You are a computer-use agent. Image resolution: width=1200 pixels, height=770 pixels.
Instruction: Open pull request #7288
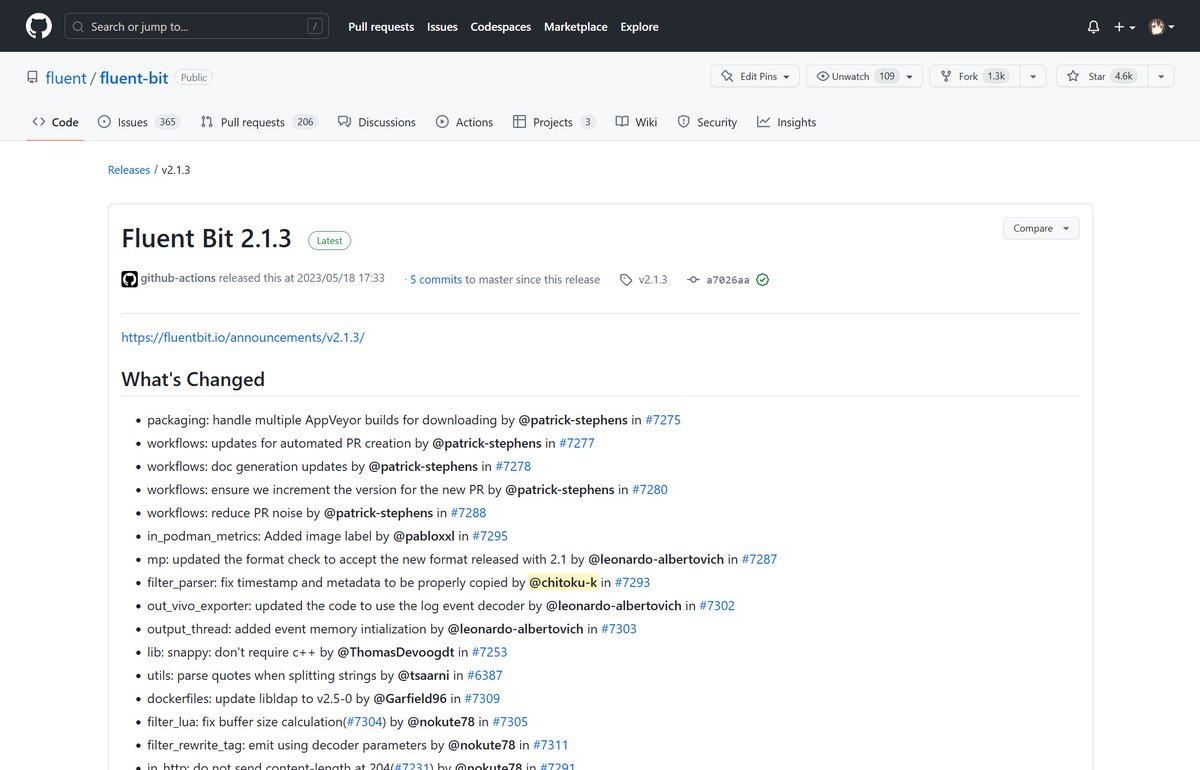point(468,512)
